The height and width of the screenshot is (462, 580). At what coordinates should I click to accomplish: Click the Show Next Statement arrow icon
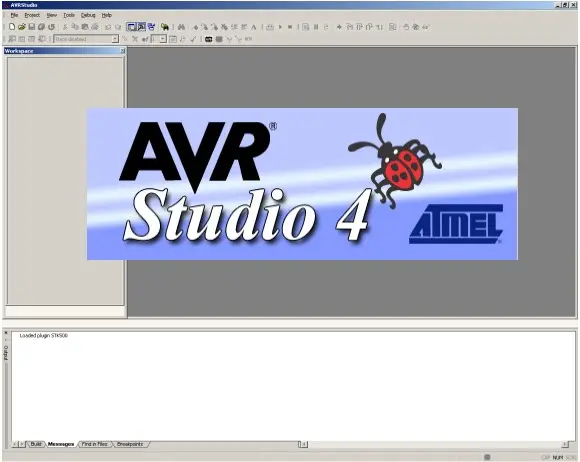[x=339, y=27]
